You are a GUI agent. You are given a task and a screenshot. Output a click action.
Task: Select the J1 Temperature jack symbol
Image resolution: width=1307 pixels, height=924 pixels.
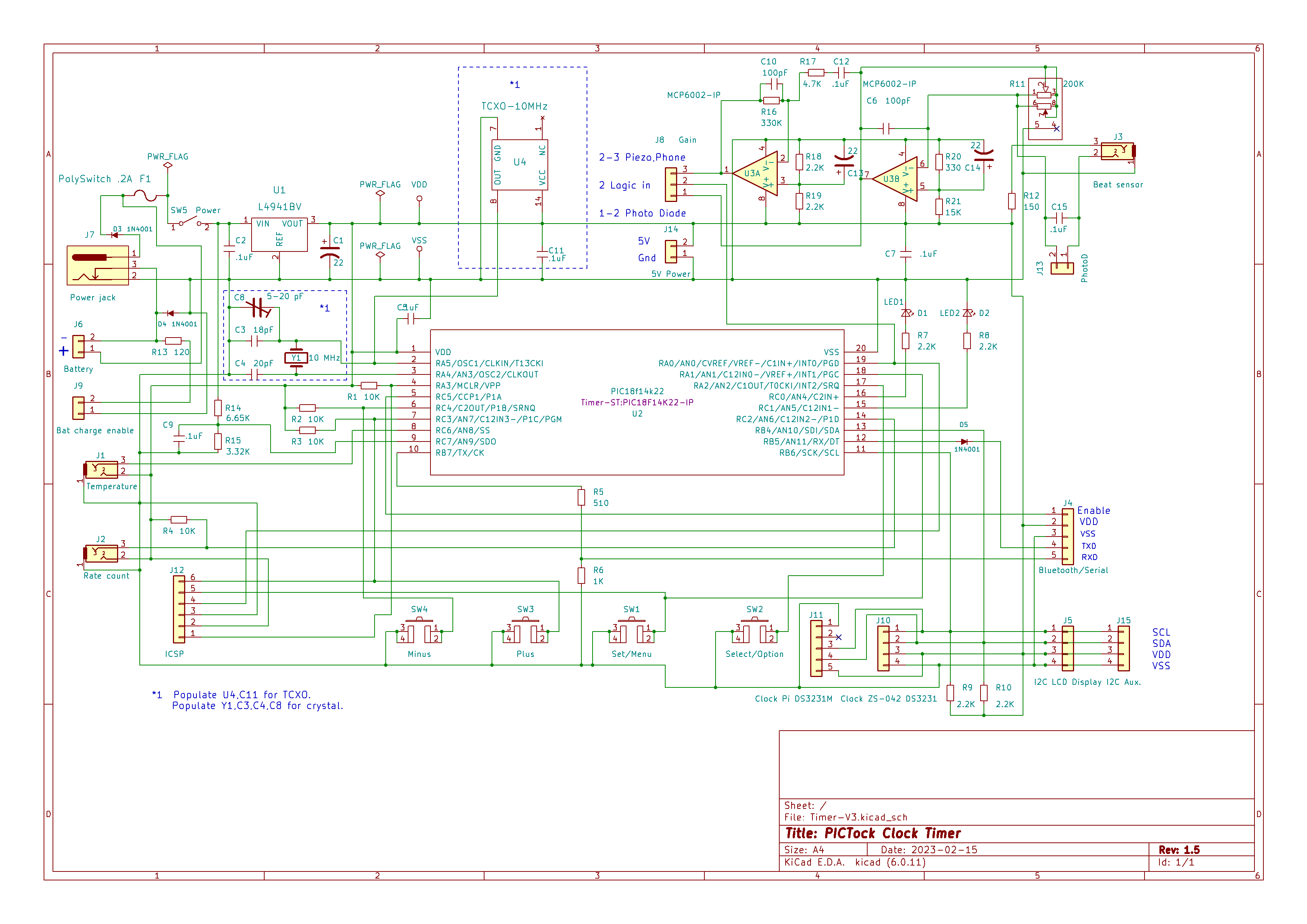[101, 470]
